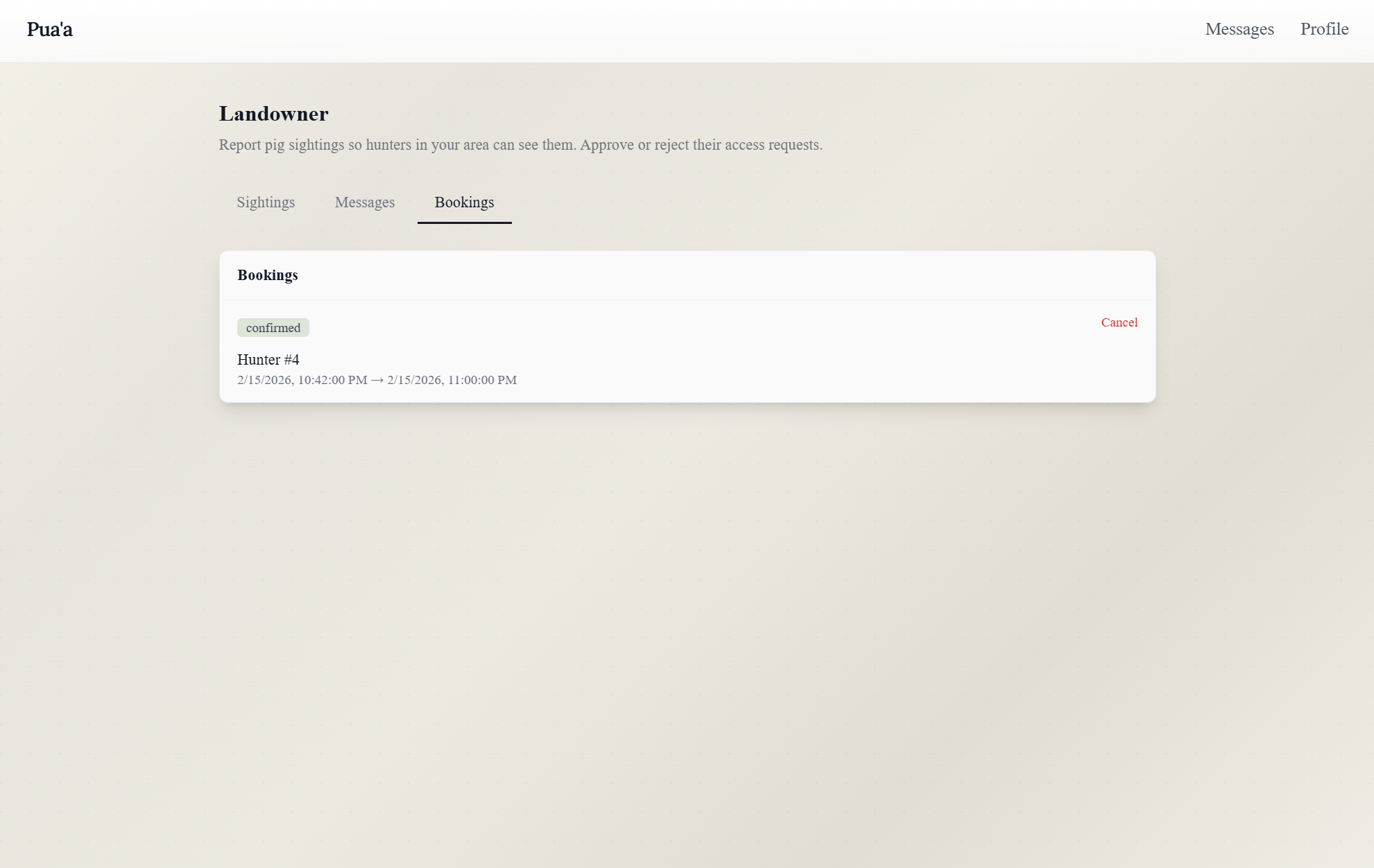Screen dimensions: 1374x868
Task: Click the arrow between booking times
Action: click(x=377, y=380)
